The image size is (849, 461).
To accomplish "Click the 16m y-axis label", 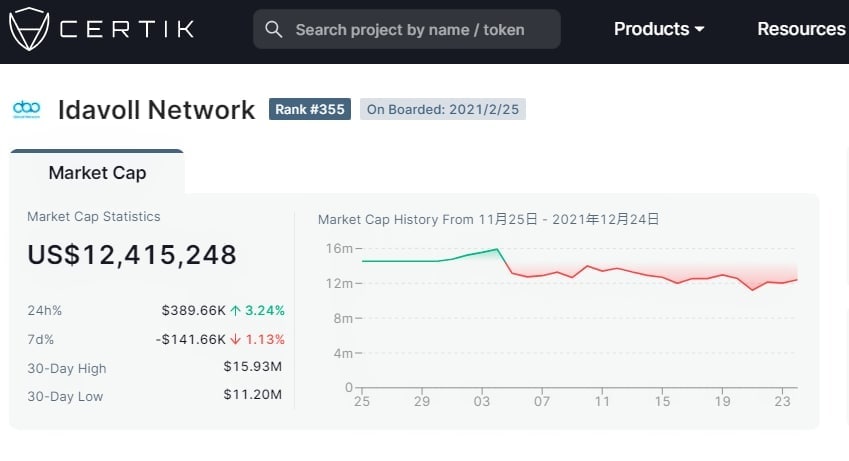I will point(339,249).
